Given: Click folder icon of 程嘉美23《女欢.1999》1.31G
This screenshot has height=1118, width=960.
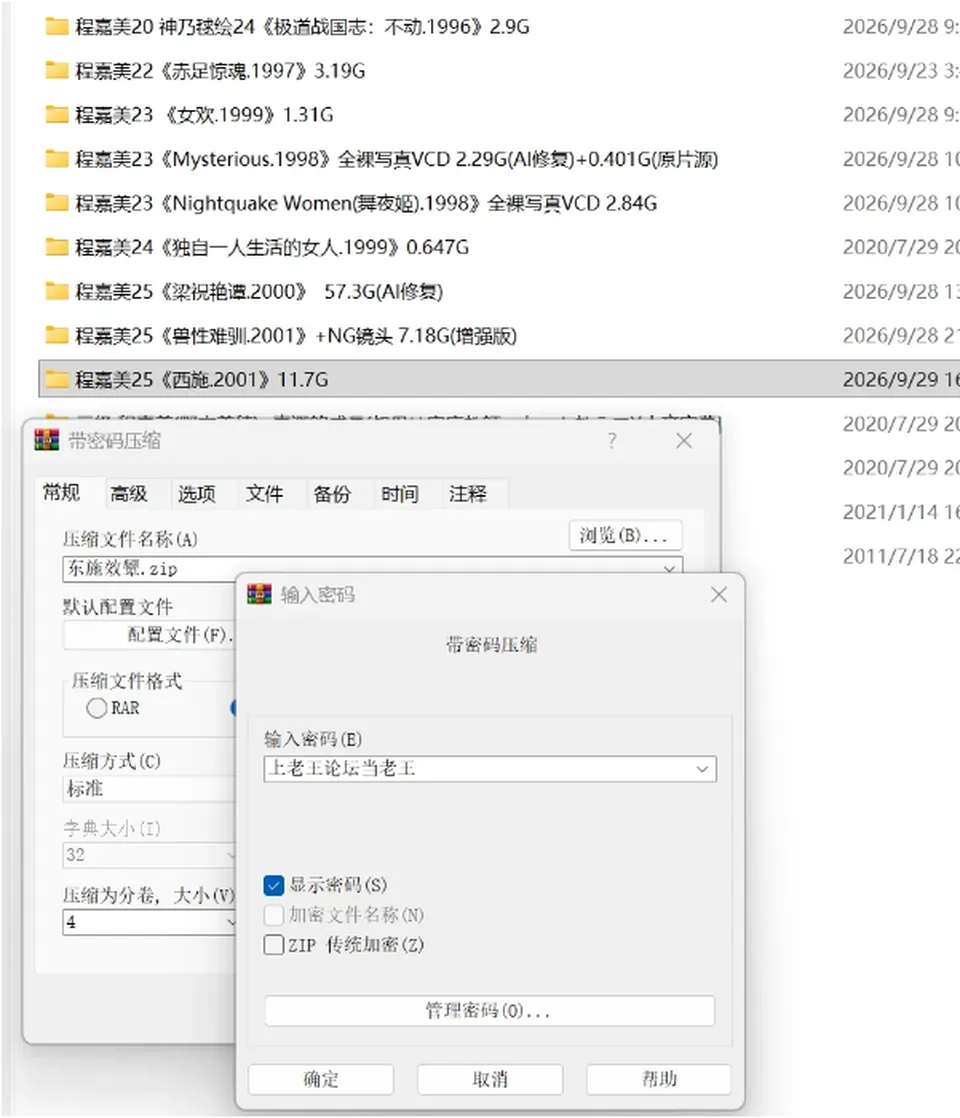Looking at the screenshot, I should pyautogui.click(x=56, y=114).
